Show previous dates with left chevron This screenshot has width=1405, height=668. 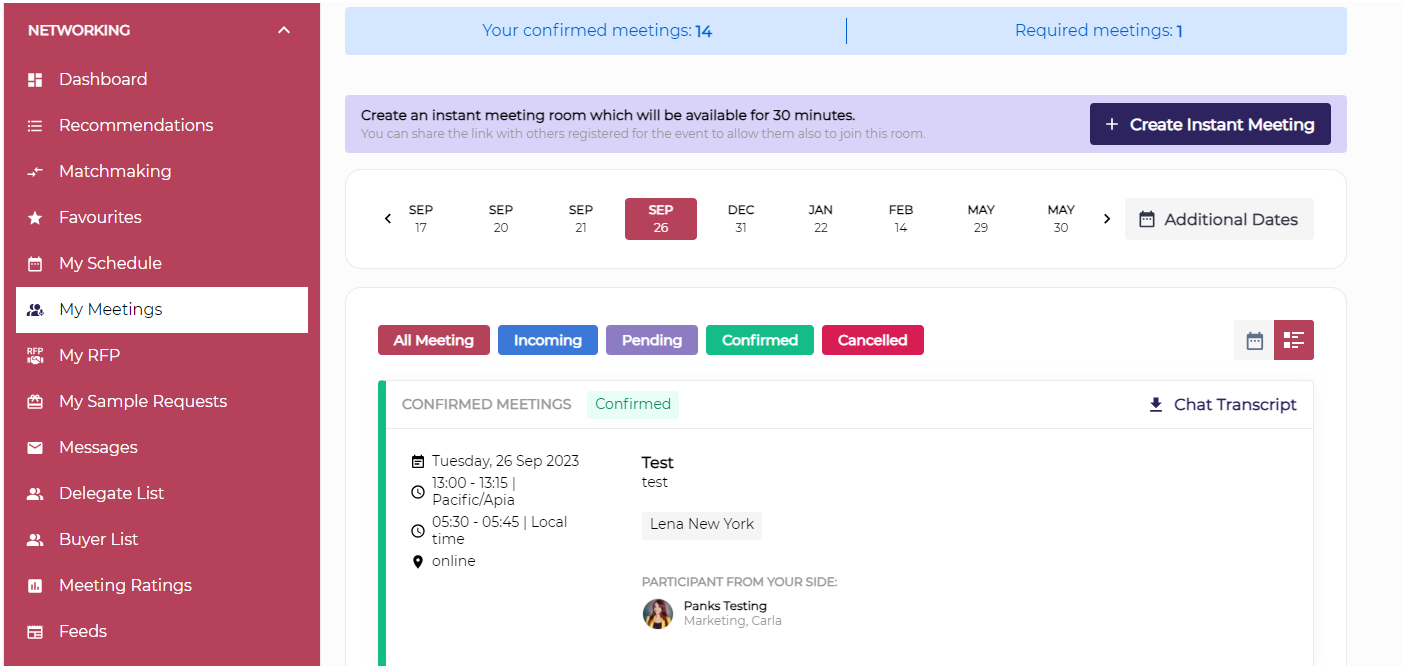click(388, 219)
